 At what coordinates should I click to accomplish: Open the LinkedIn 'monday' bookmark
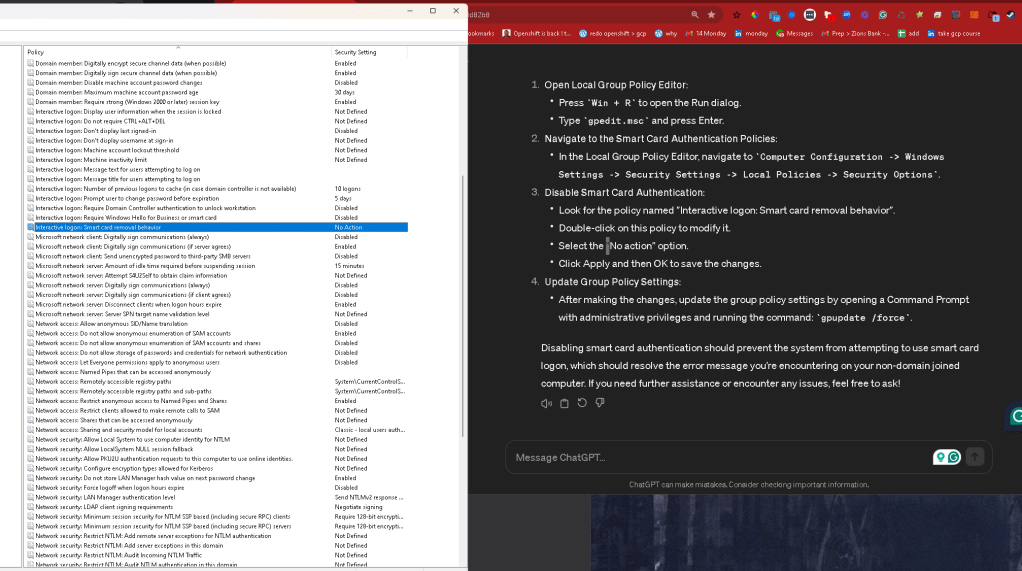(751, 33)
